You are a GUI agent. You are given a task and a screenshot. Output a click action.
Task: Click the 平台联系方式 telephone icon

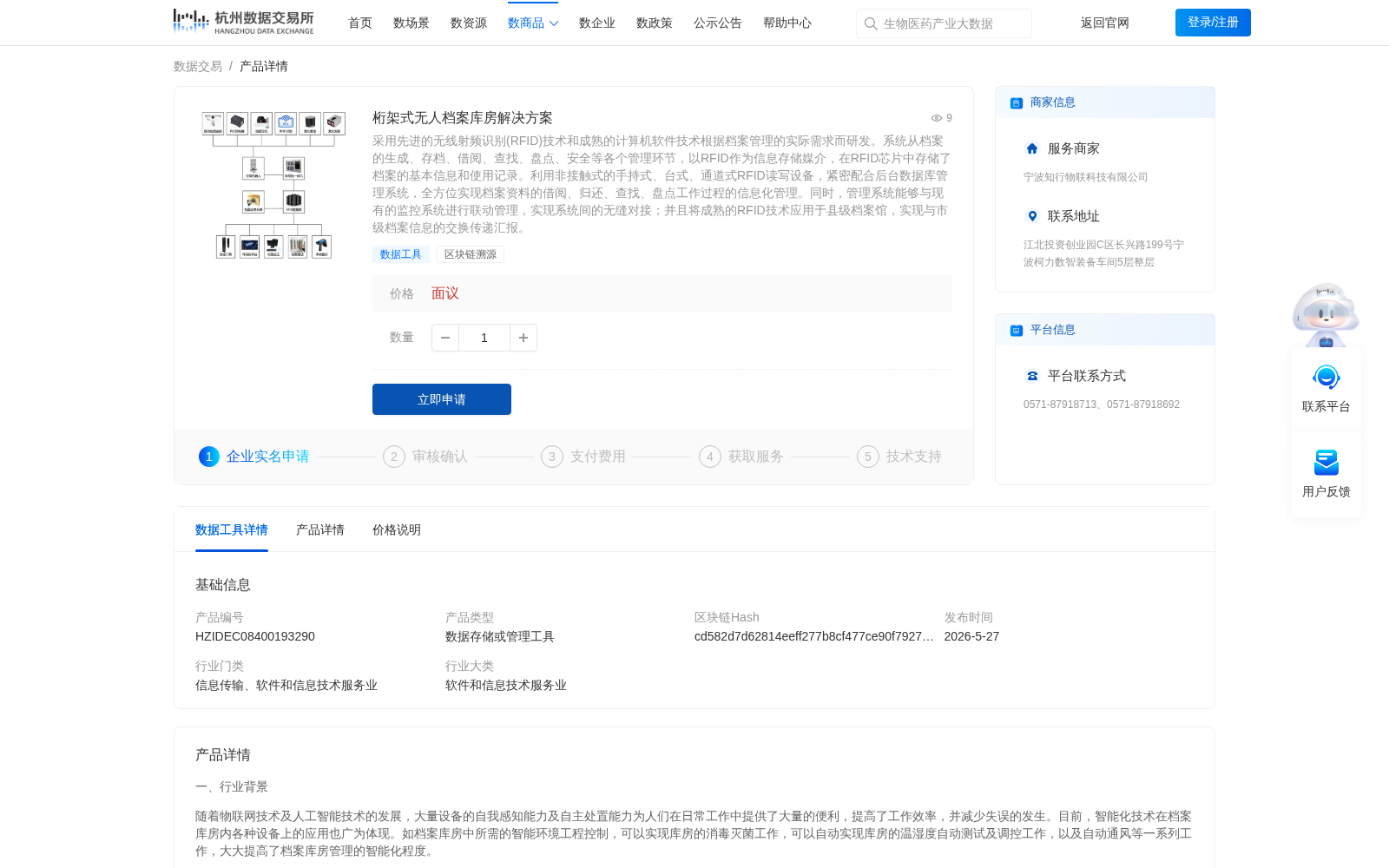pos(1032,376)
